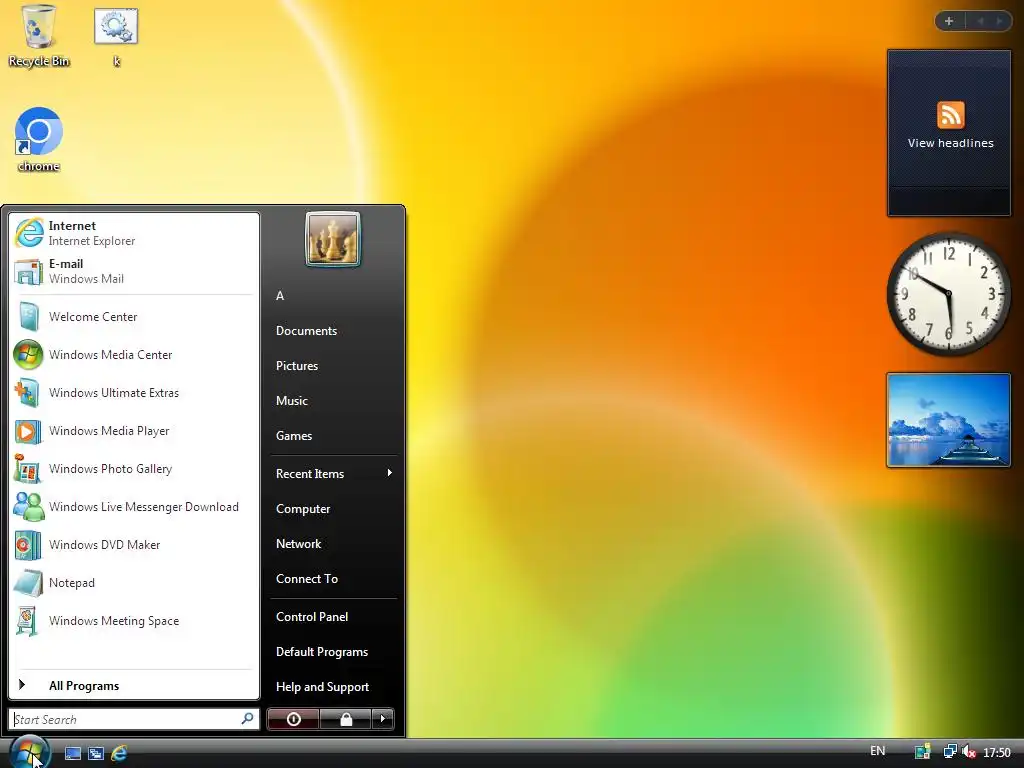Select Windows Live Messenger Download

pos(134,507)
